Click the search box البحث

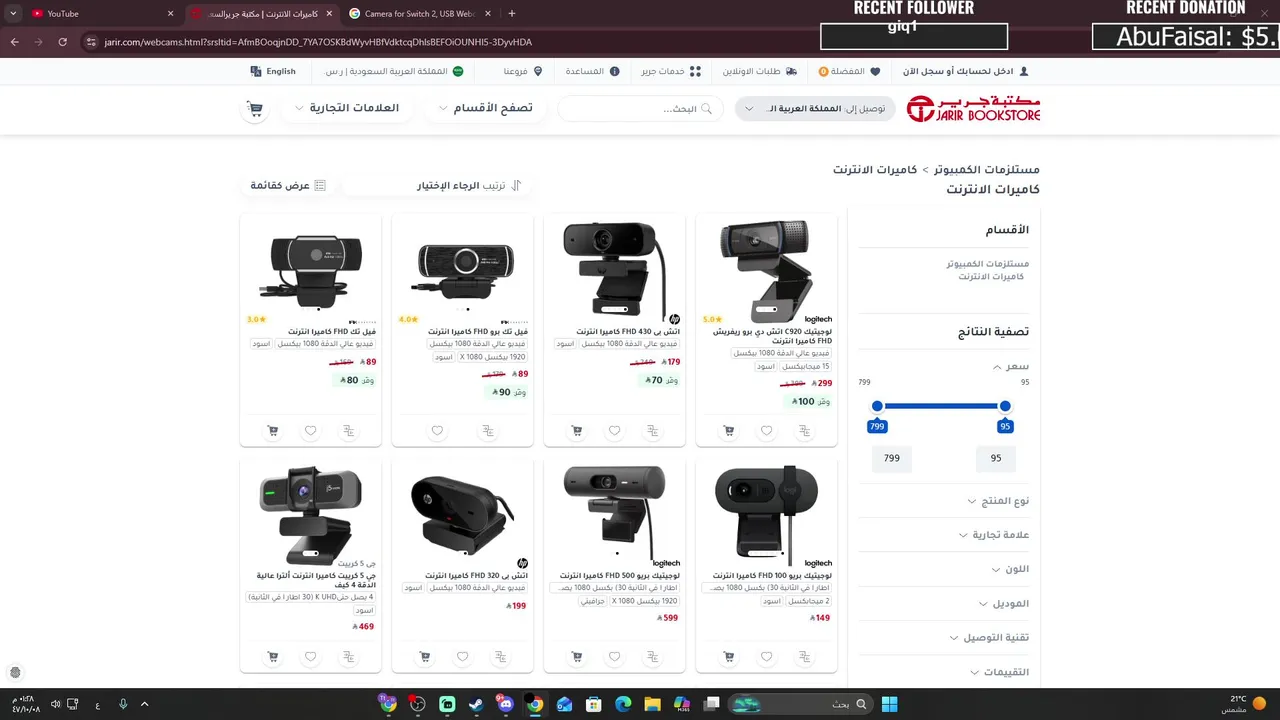pos(640,109)
